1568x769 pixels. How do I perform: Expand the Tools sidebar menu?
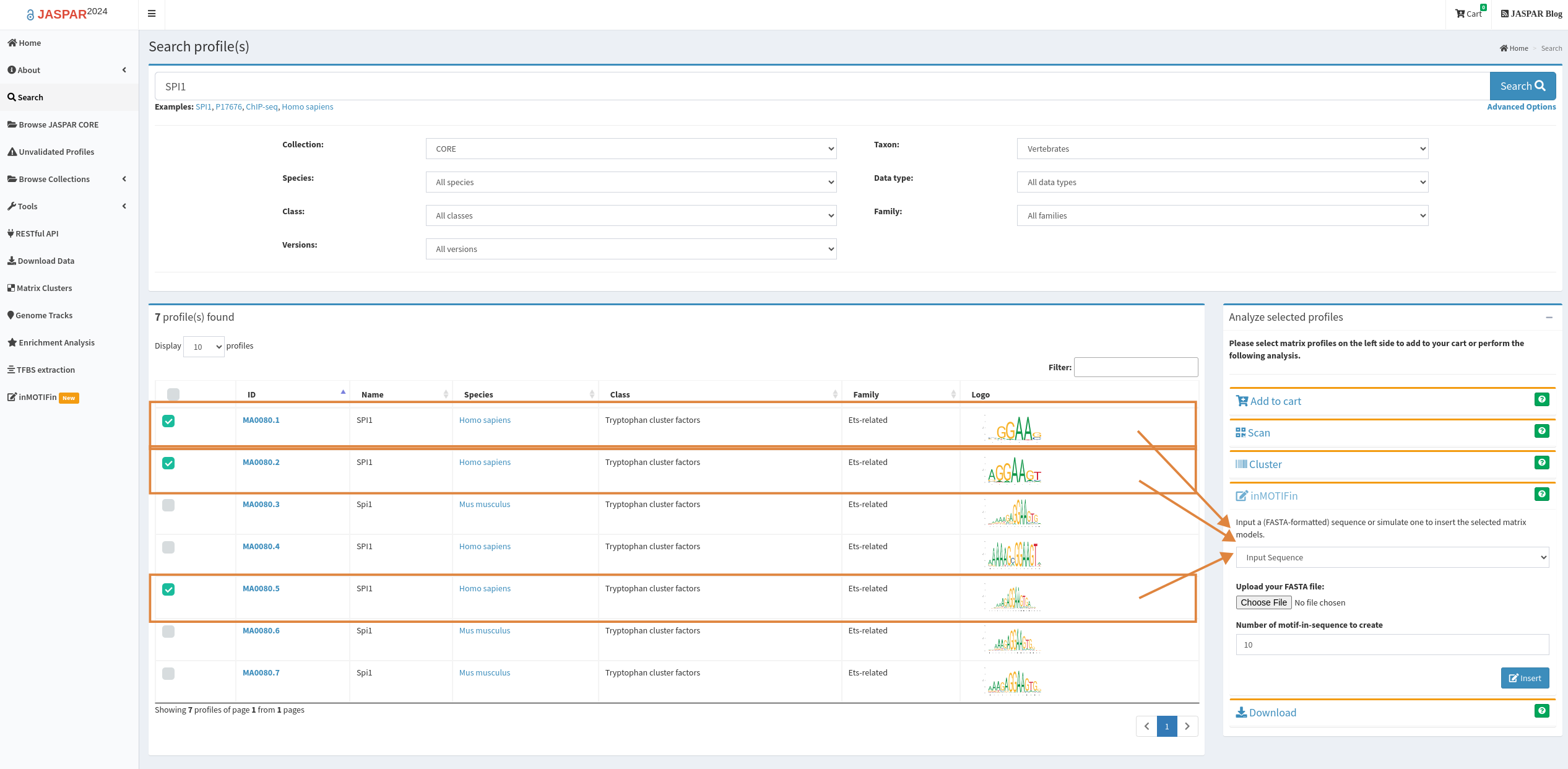click(x=27, y=206)
